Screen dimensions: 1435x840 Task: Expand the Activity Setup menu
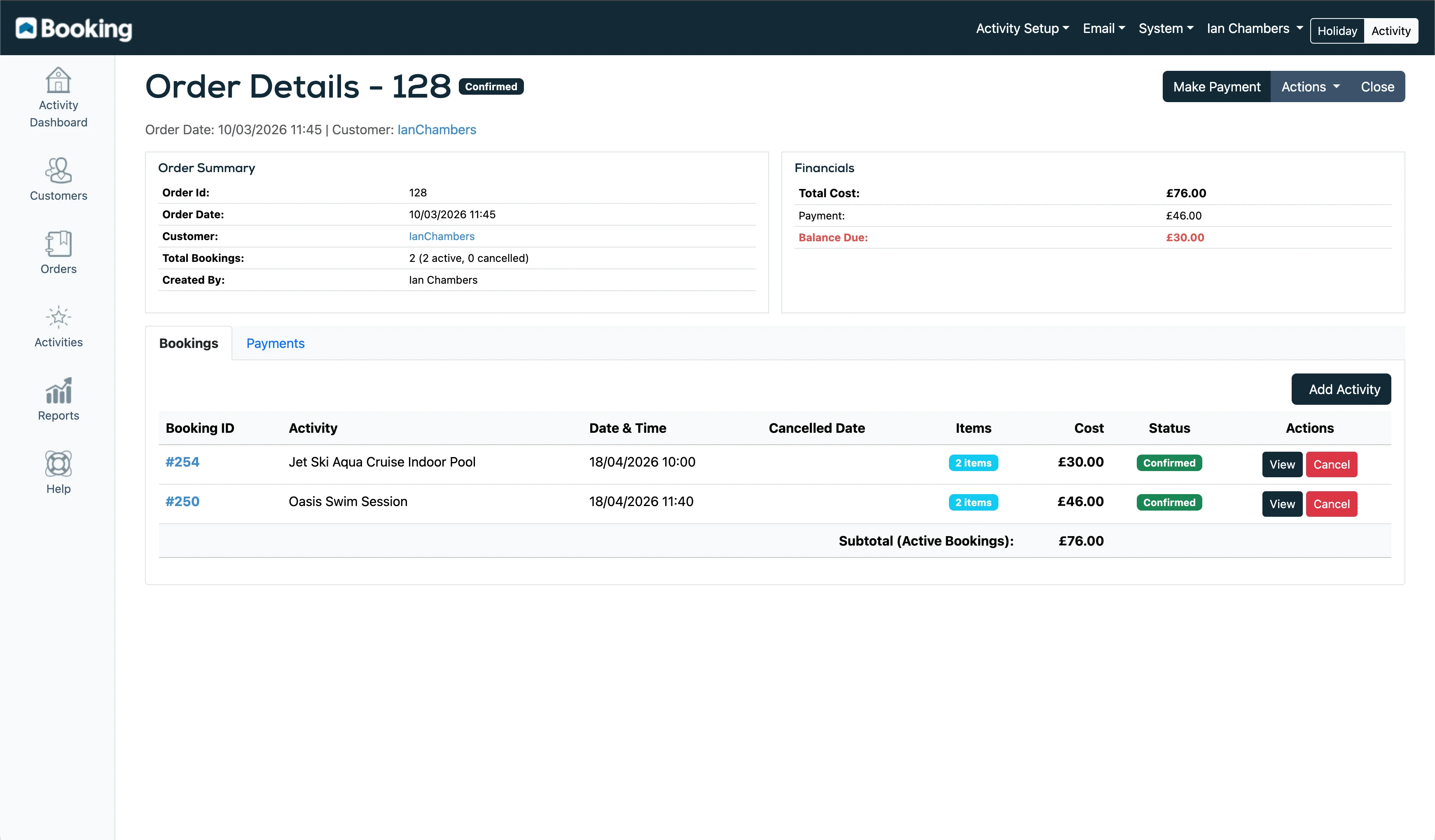(x=1023, y=28)
